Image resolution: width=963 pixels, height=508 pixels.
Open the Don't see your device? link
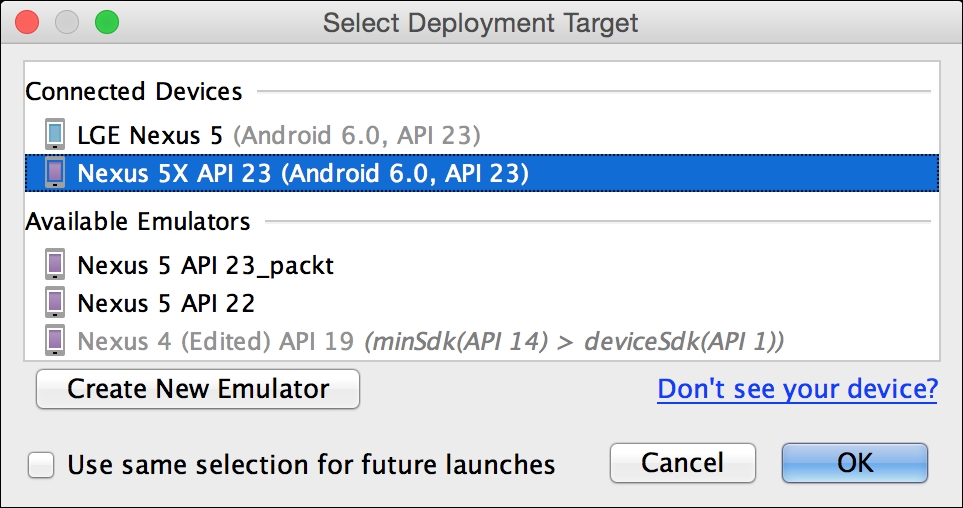(x=797, y=388)
